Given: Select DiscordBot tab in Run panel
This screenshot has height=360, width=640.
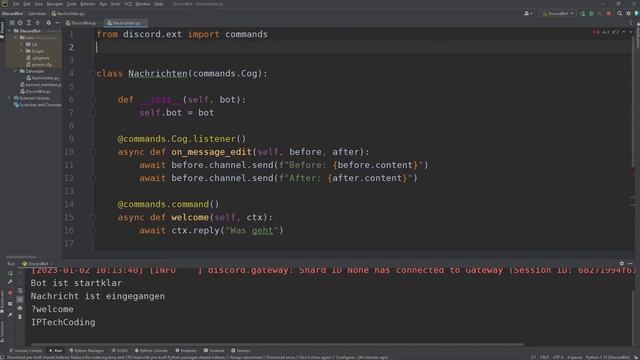Looking at the screenshot, I should tap(36, 264).
